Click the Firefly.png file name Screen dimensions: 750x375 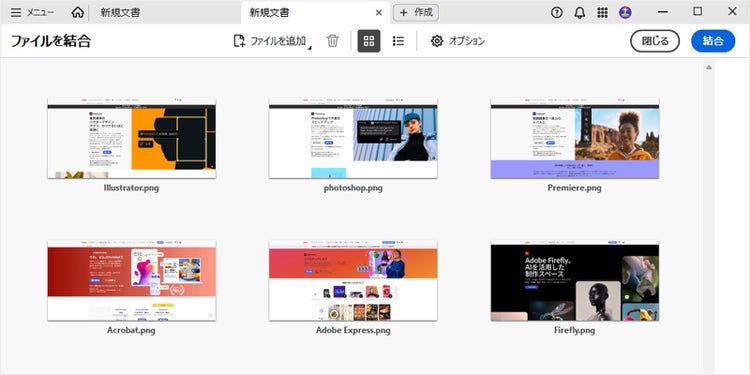[x=574, y=331]
